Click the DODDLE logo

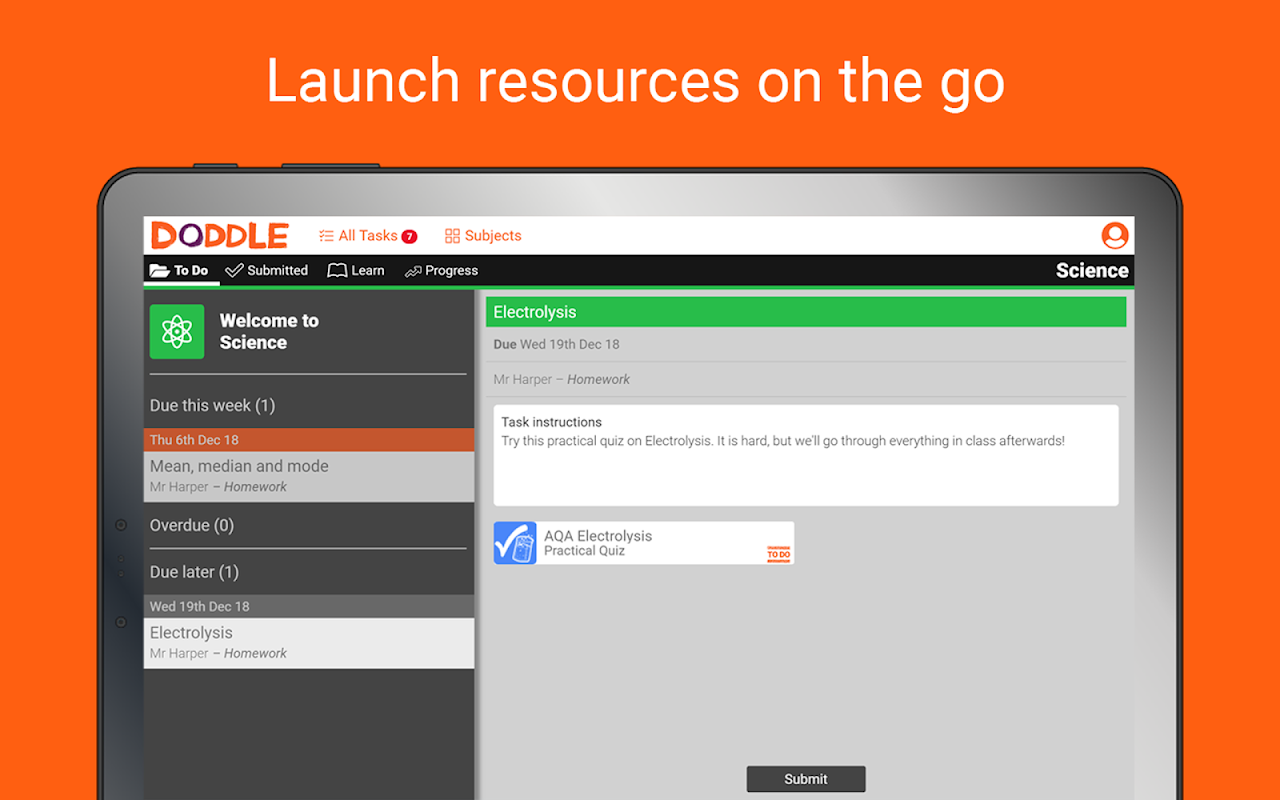click(220, 235)
